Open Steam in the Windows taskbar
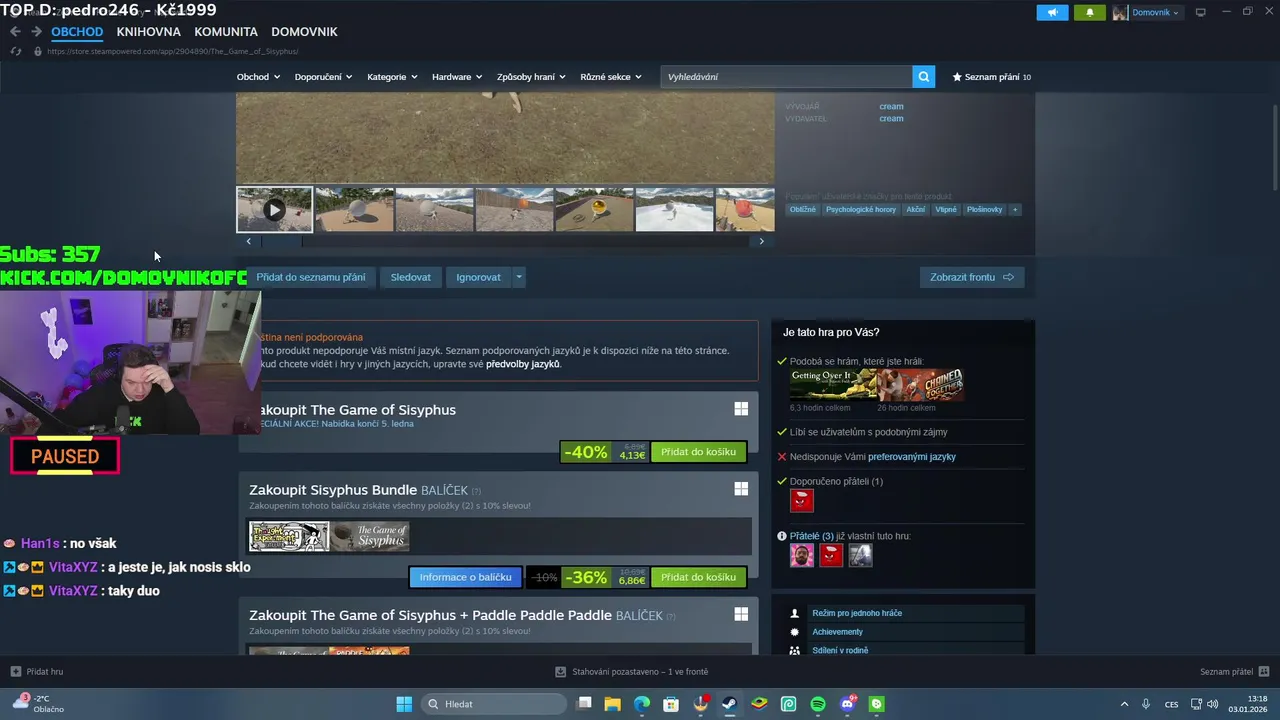Screen dimensions: 1280x720 (x=729, y=704)
